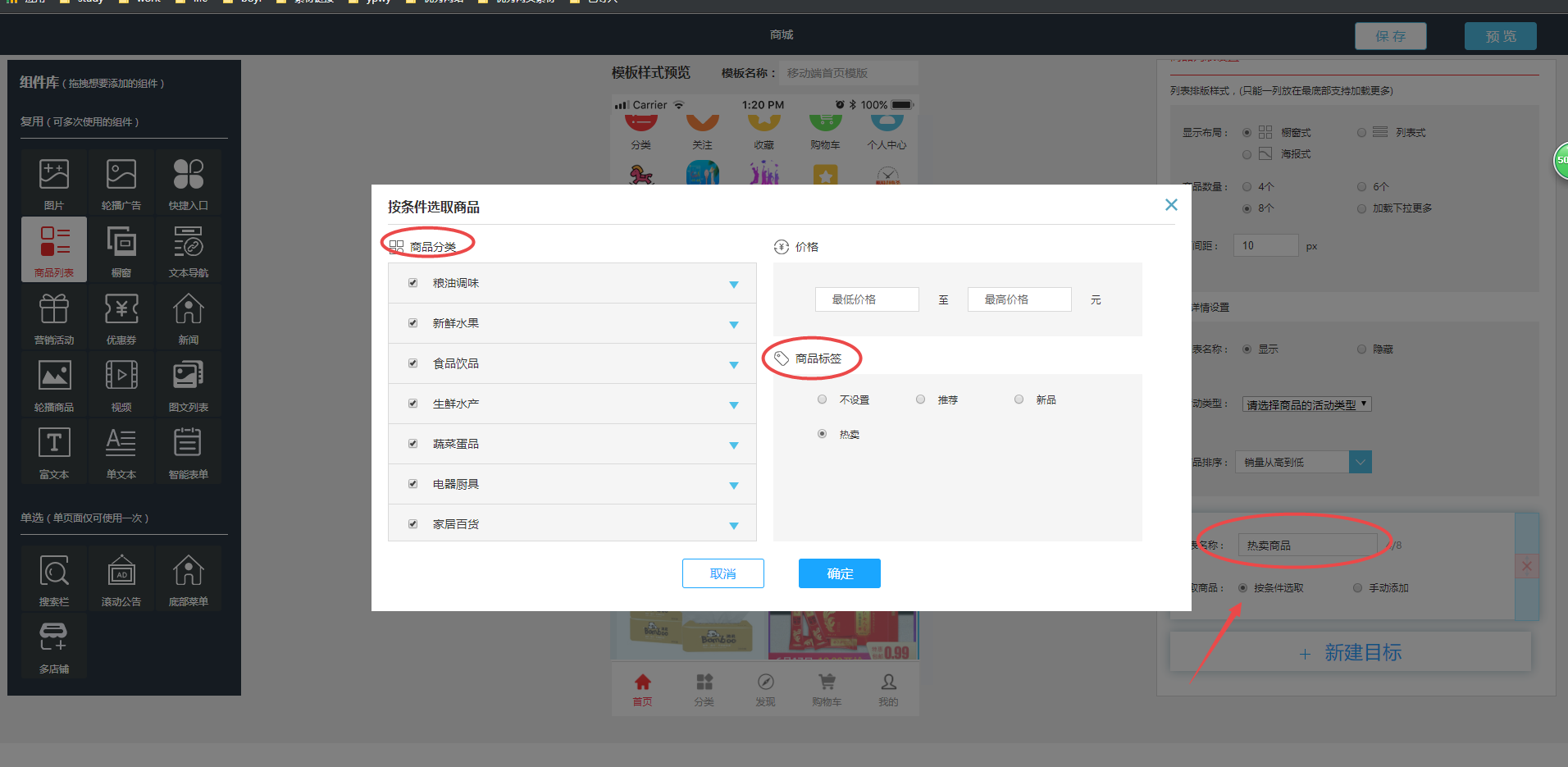Click the 最低价格 input field
The image size is (1568, 767).
pos(866,299)
